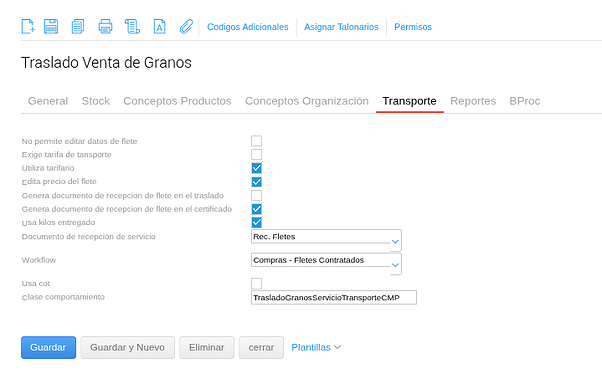
Task: Click the printer icon
Action: tap(105, 26)
